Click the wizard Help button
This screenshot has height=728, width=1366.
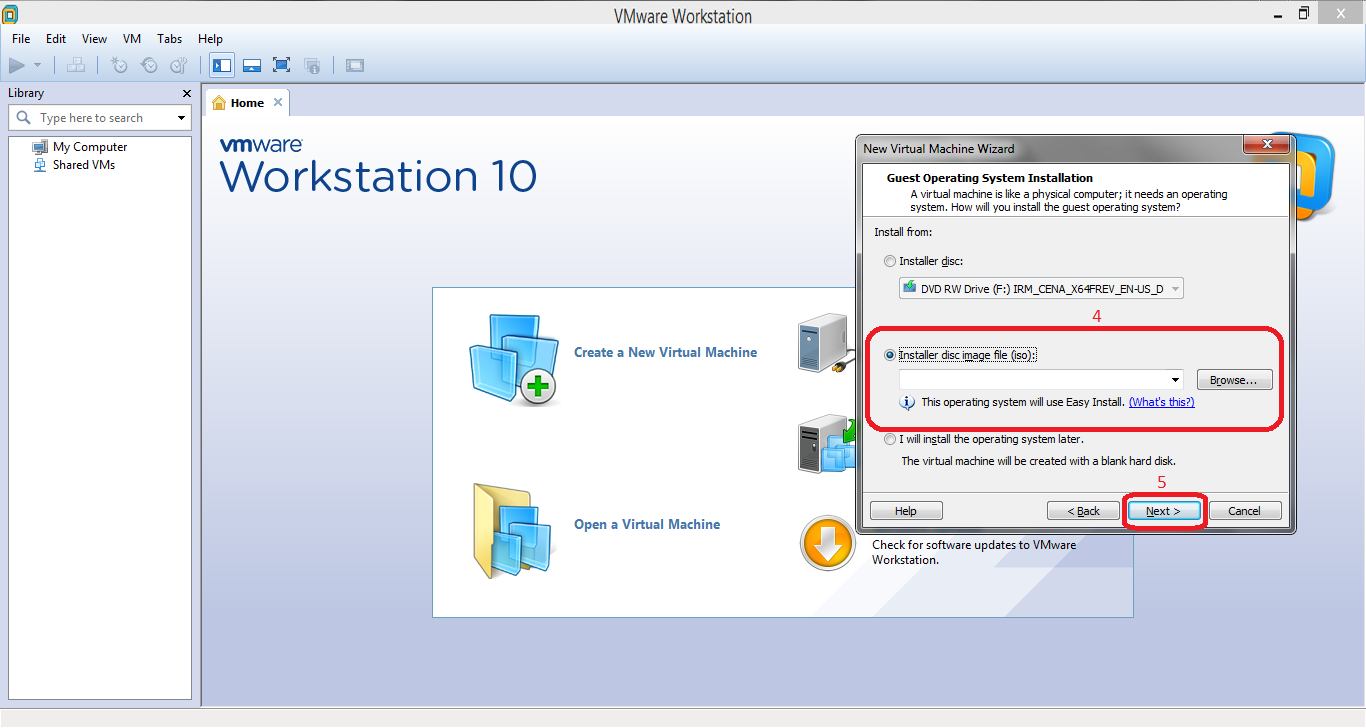point(906,511)
